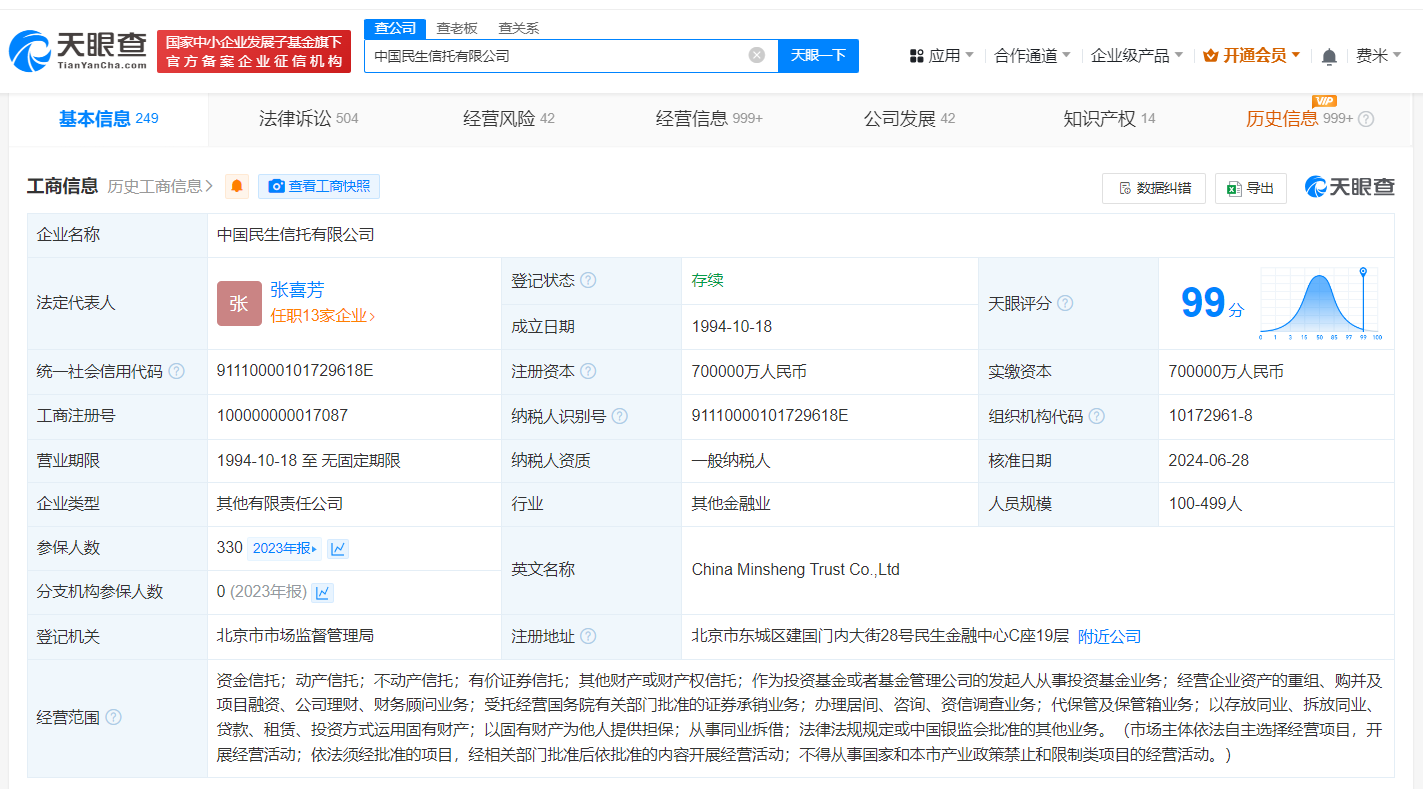Click the orange alert bell beside 历史工商信息
The image size is (1423, 789).
point(237,187)
